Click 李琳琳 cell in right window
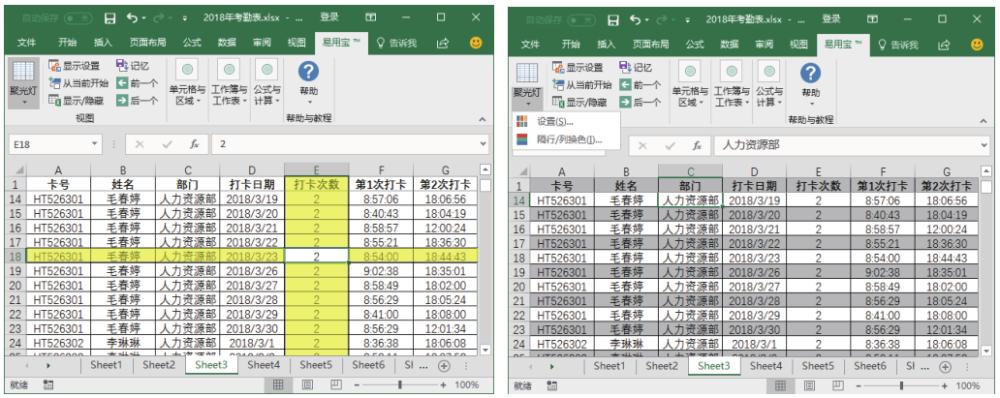 click(x=626, y=344)
